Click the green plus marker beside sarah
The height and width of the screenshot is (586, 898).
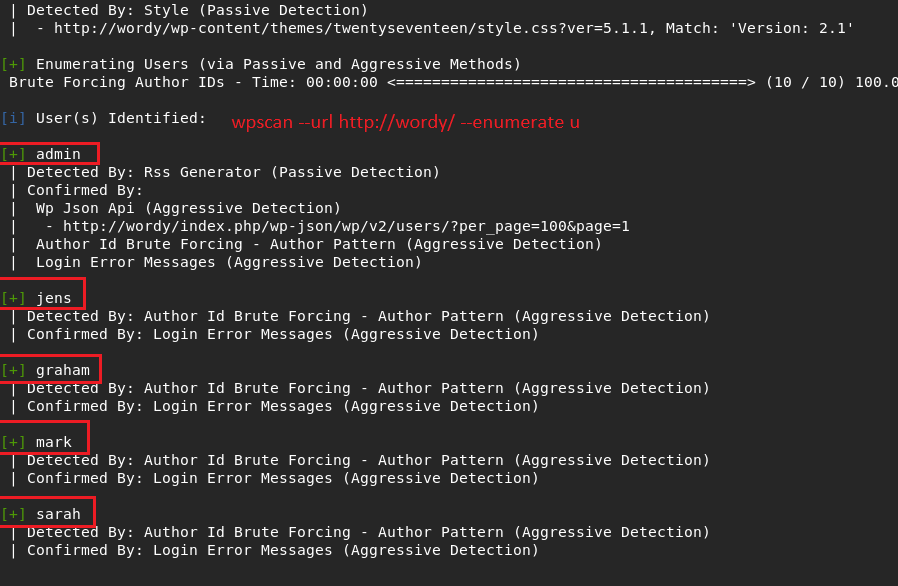[13, 514]
